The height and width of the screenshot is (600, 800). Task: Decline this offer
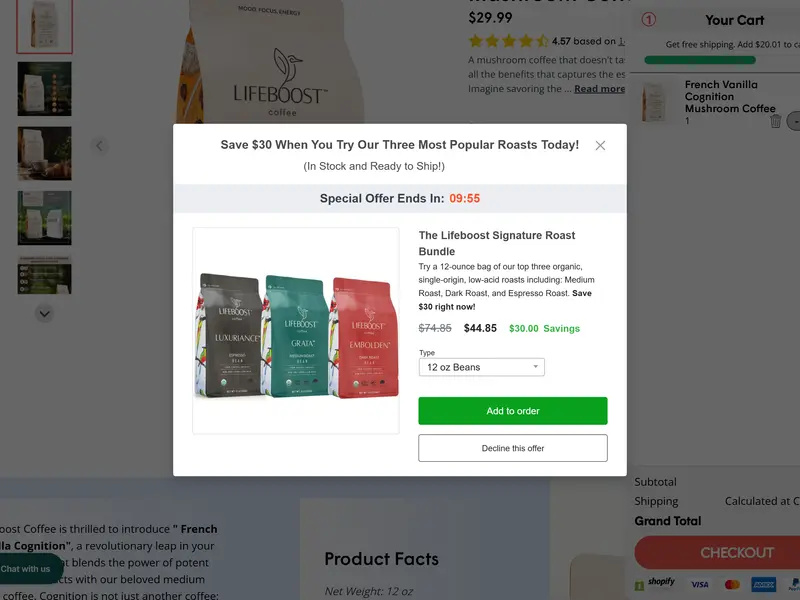(512, 448)
